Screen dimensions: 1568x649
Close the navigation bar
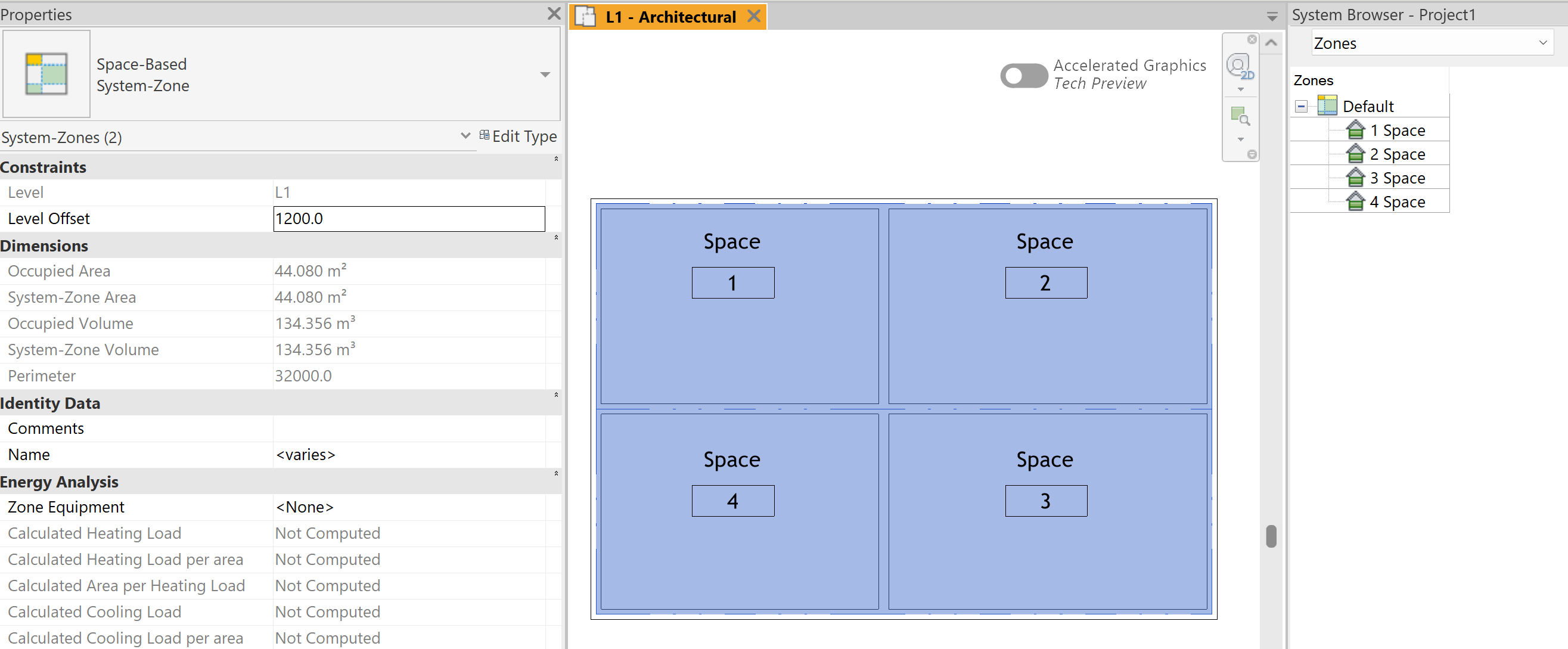(x=1252, y=39)
